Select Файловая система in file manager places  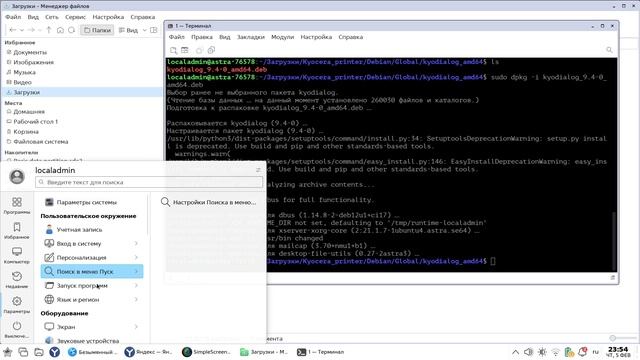(x=37, y=142)
